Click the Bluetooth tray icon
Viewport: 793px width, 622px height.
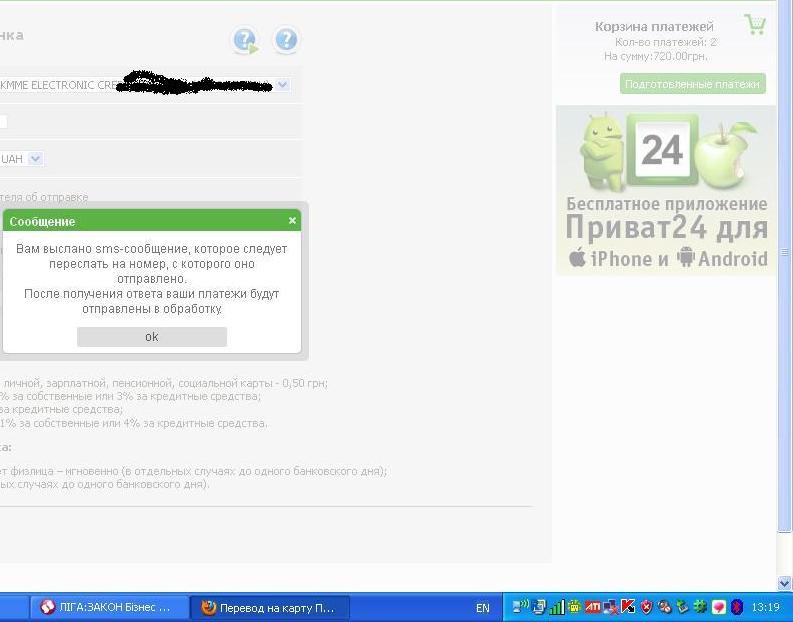click(x=737, y=607)
